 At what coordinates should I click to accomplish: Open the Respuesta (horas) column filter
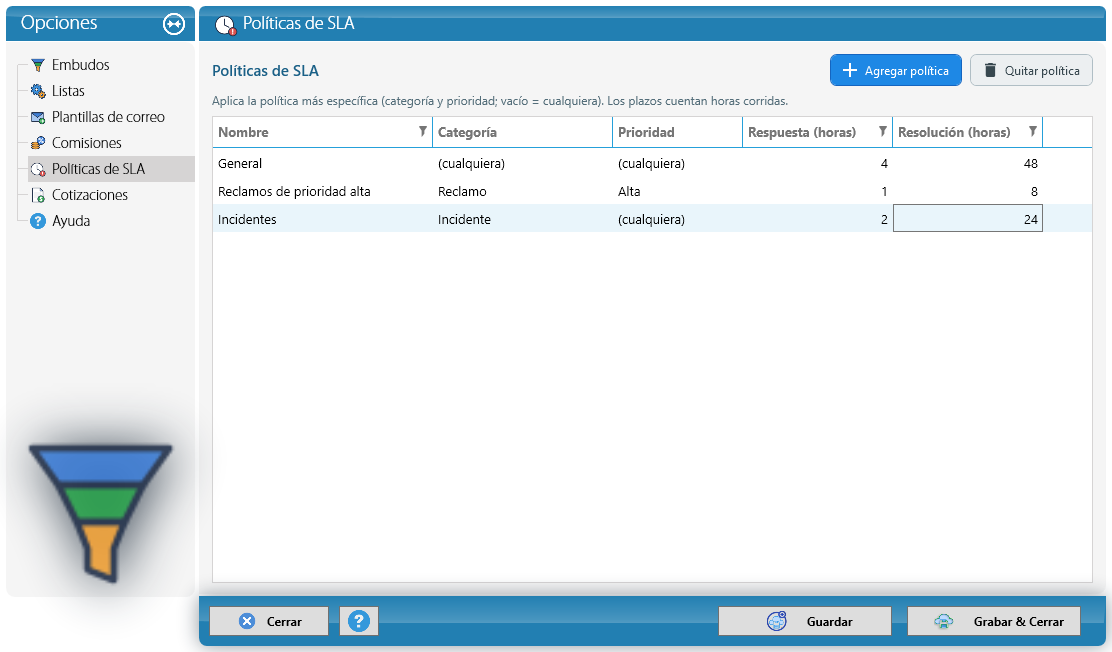coord(883,131)
